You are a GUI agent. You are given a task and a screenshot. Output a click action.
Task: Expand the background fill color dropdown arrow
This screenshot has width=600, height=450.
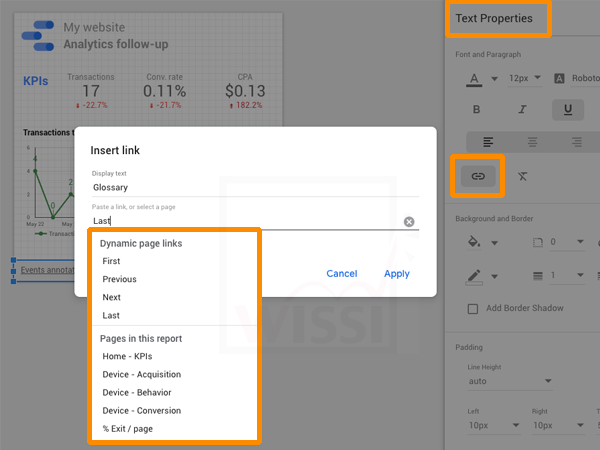tap(494, 243)
